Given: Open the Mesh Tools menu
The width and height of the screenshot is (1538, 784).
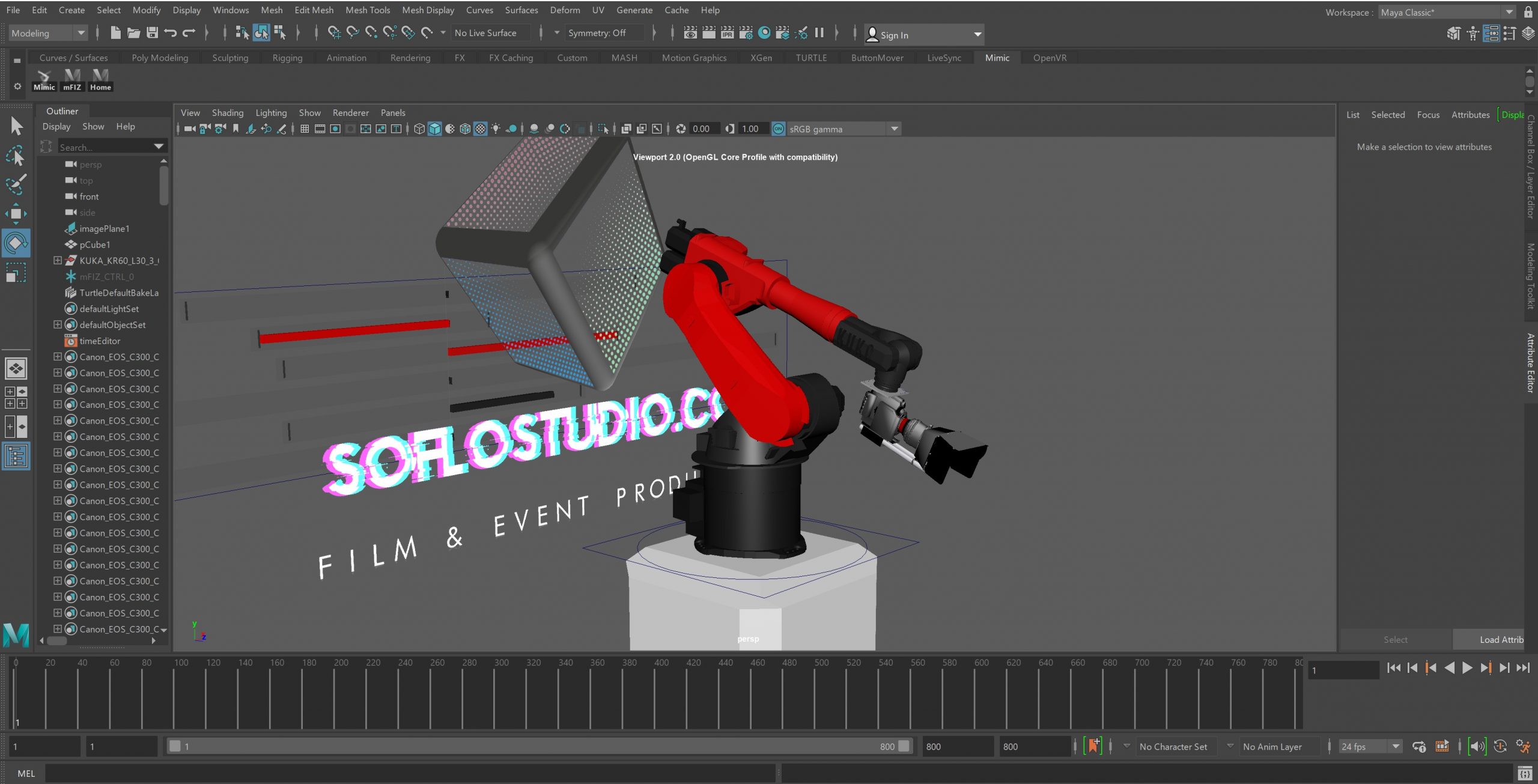Looking at the screenshot, I should tap(368, 10).
